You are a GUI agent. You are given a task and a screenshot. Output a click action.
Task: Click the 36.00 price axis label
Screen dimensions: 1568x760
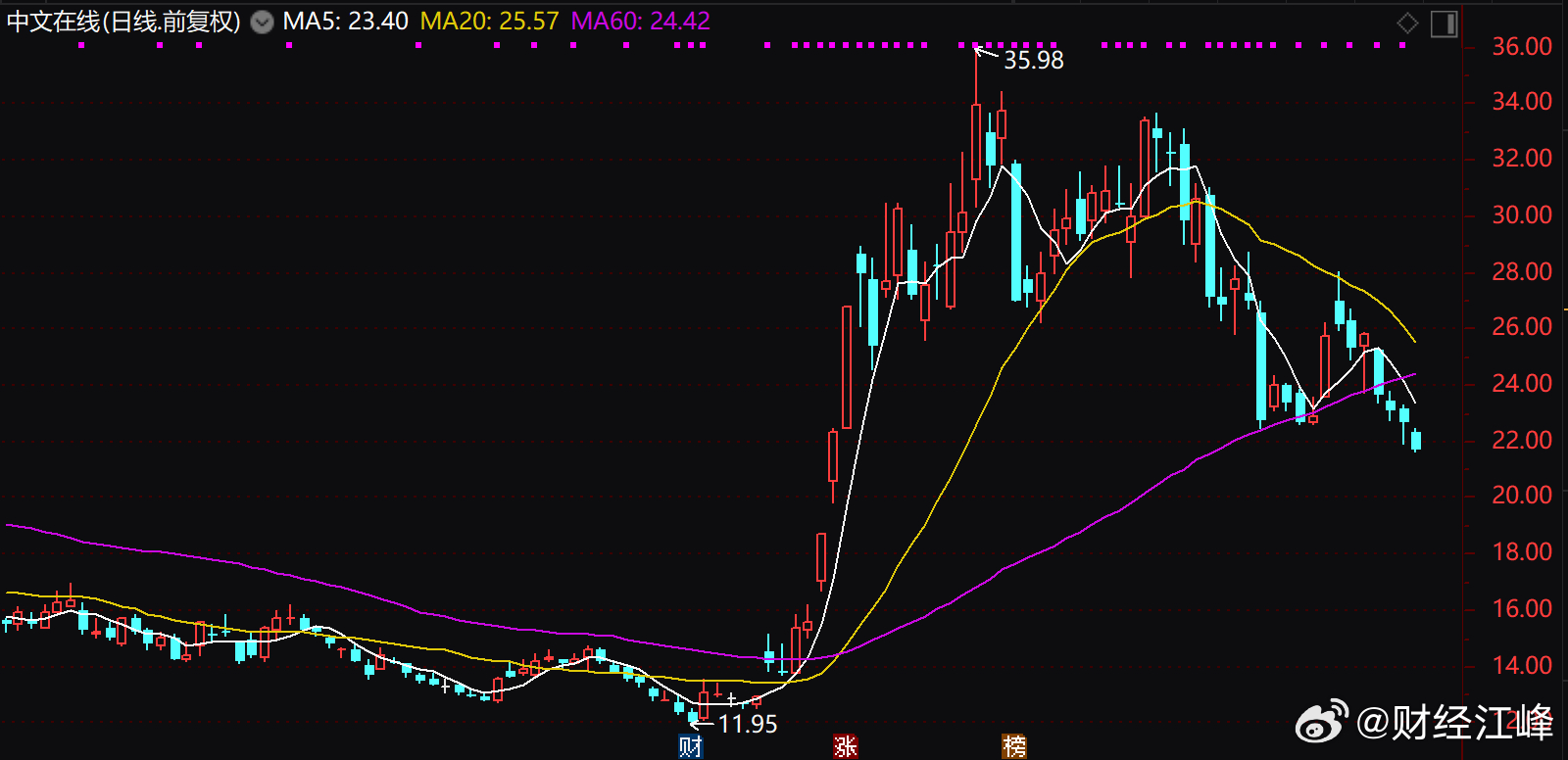point(1521,47)
